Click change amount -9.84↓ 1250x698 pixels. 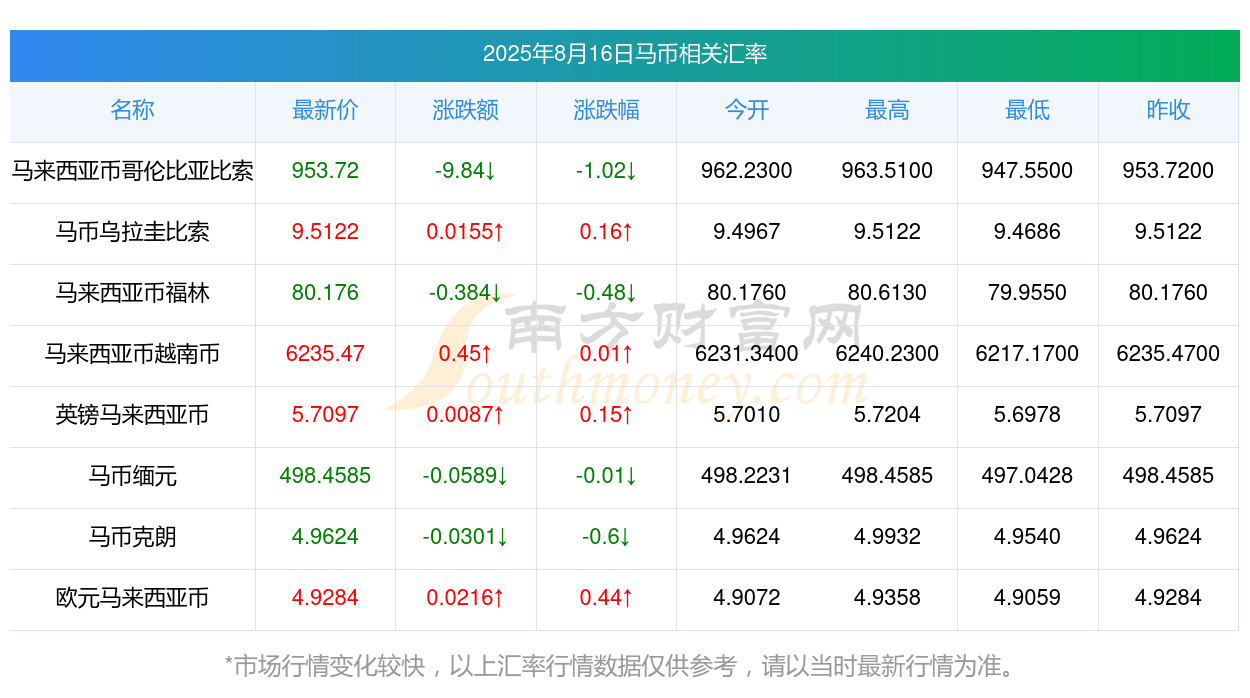point(466,171)
